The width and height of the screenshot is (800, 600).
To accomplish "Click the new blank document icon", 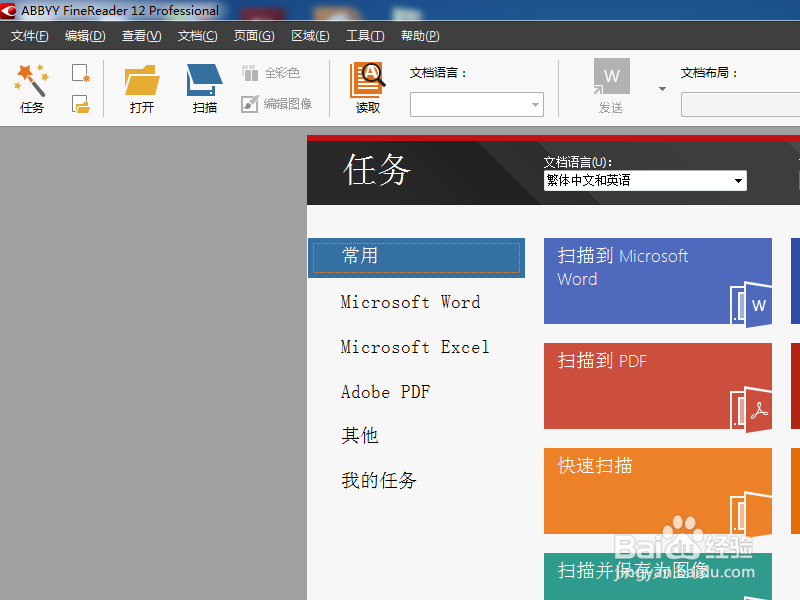I will (81, 73).
